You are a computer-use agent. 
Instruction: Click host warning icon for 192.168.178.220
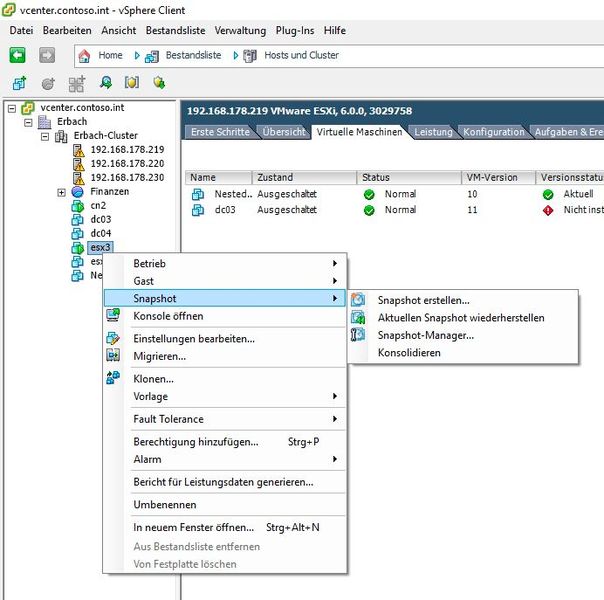[x=79, y=164]
